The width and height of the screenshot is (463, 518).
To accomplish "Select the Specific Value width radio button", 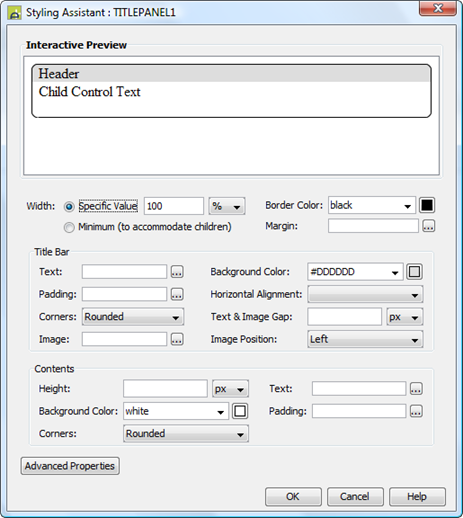I will pyautogui.click(x=69, y=207).
